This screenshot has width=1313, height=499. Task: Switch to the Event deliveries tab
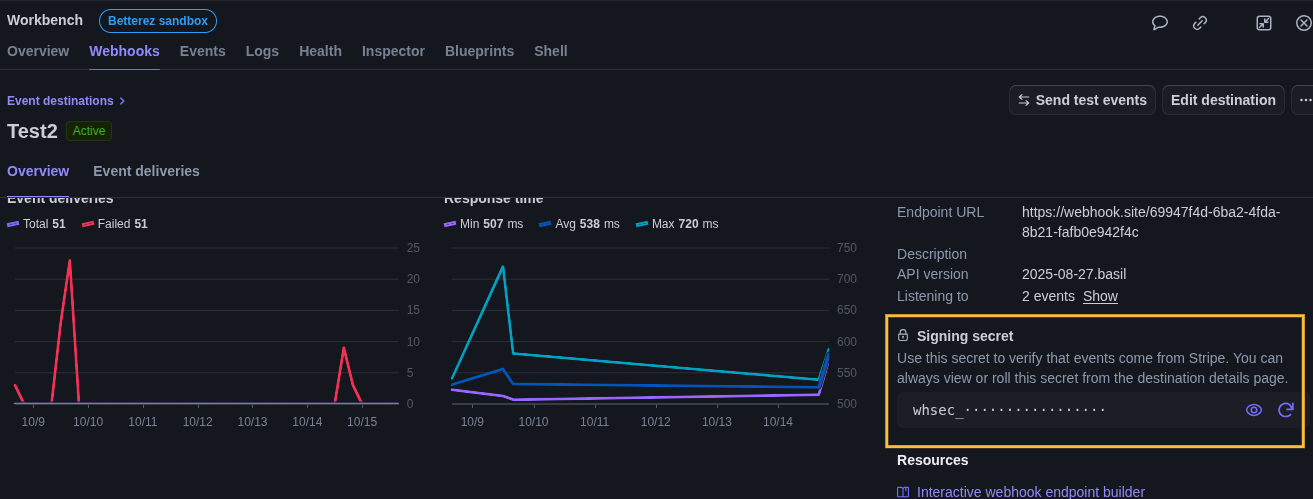coord(146,171)
